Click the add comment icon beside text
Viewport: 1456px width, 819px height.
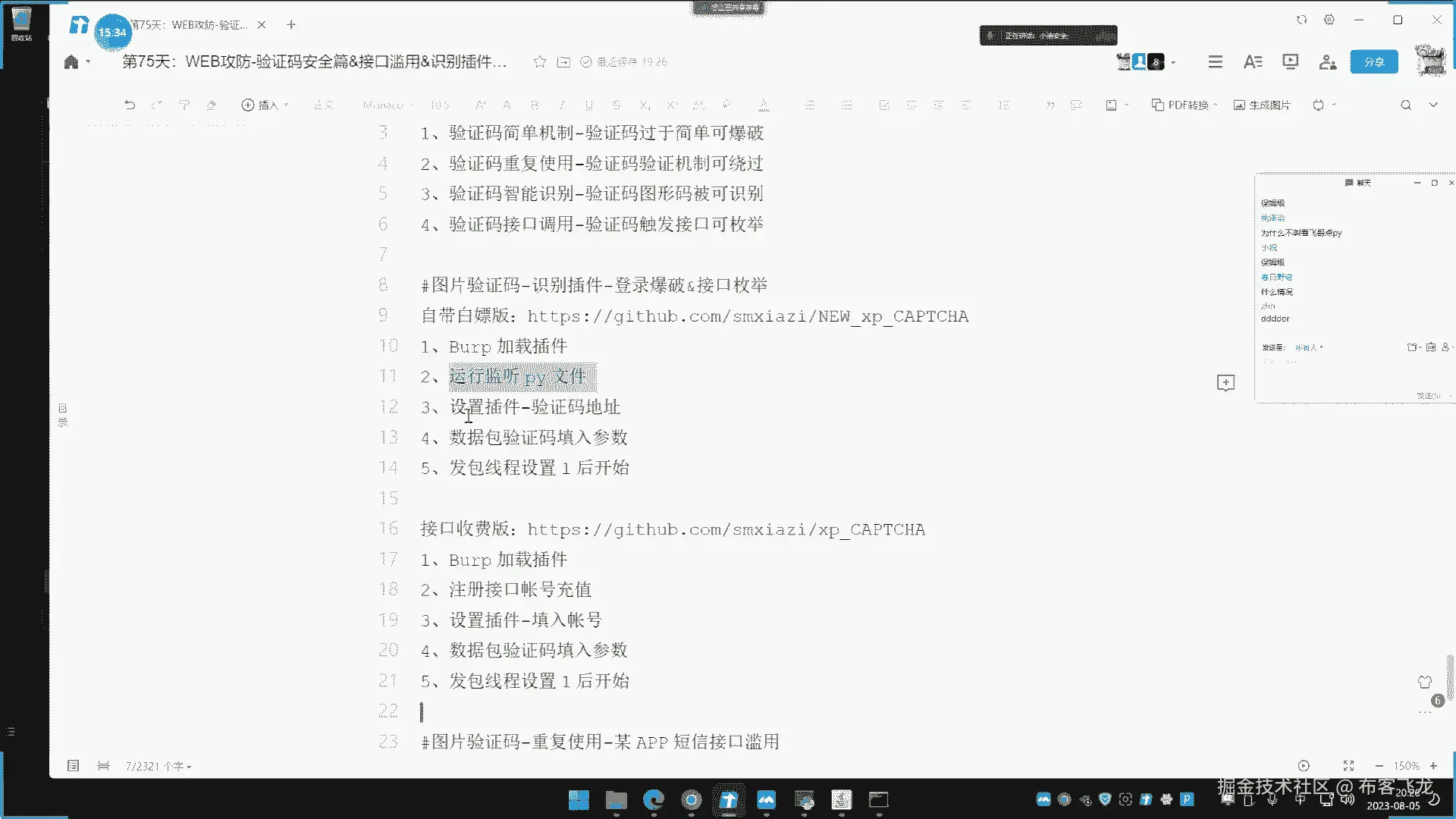(1225, 383)
